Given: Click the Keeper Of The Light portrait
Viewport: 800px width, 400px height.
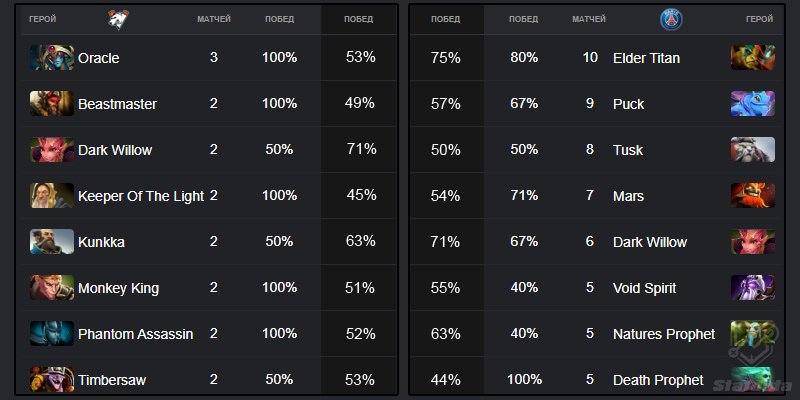Looking at the screenshot, I should (52, 195).
